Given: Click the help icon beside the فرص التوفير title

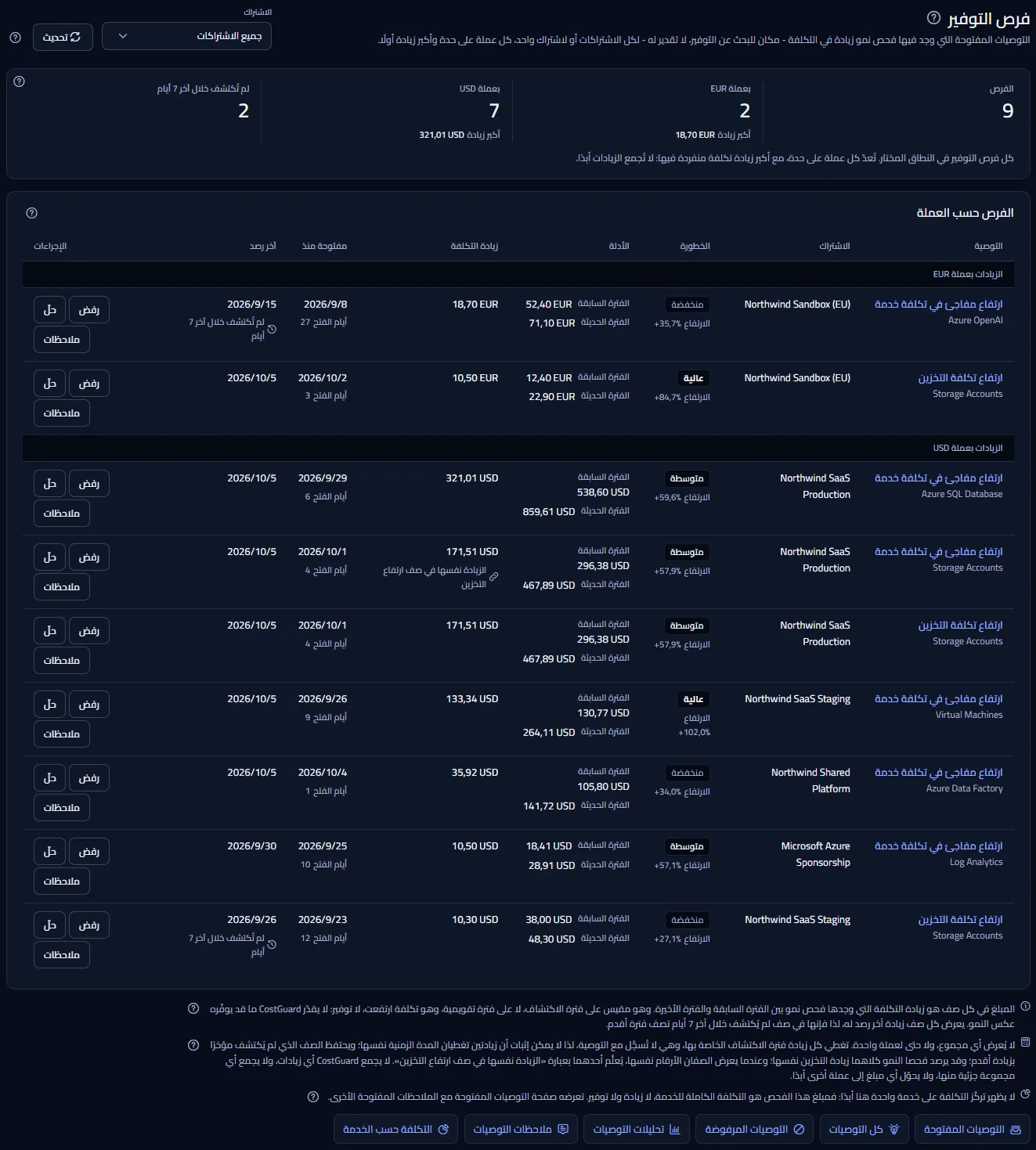Looking at the screenshot, I should click(x=933, y=17).
